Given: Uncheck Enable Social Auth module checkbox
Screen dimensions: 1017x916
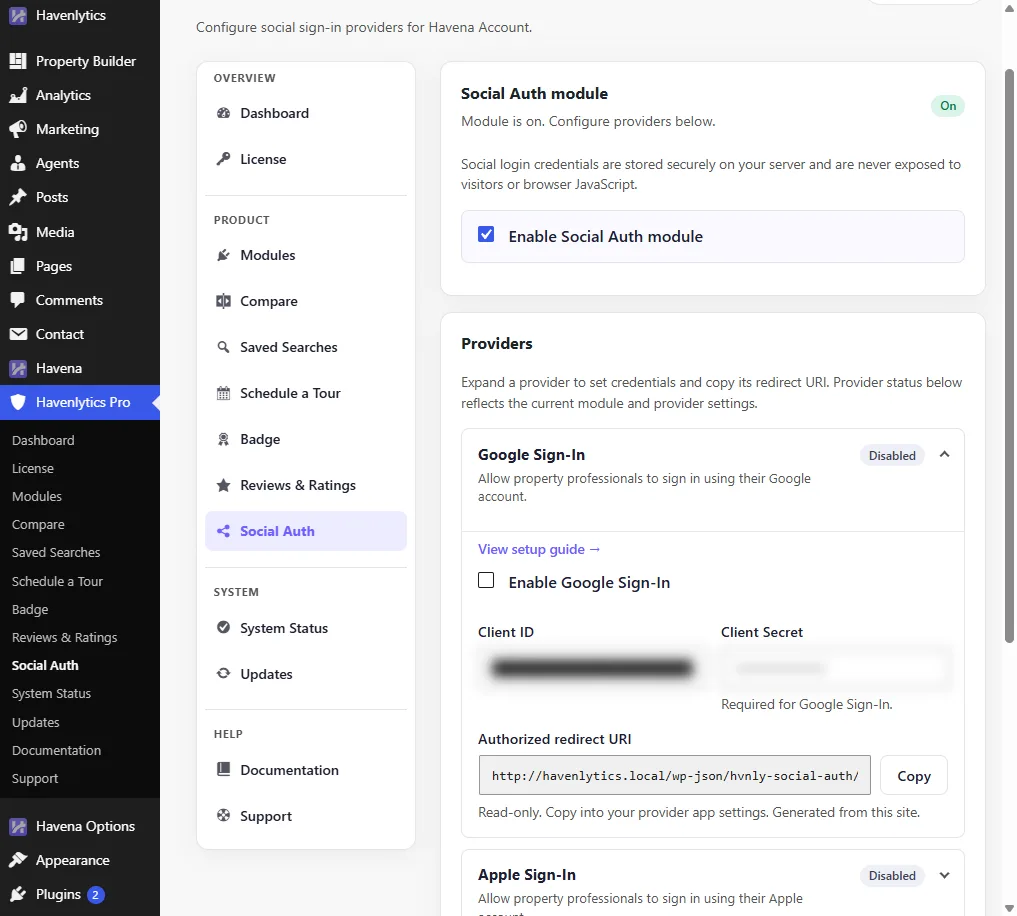Looking at the screenshot, I should click(x=486, y=234).
